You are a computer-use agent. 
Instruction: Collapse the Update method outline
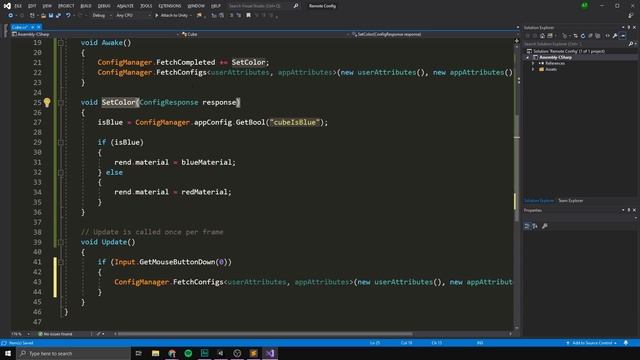pos(60,242)
